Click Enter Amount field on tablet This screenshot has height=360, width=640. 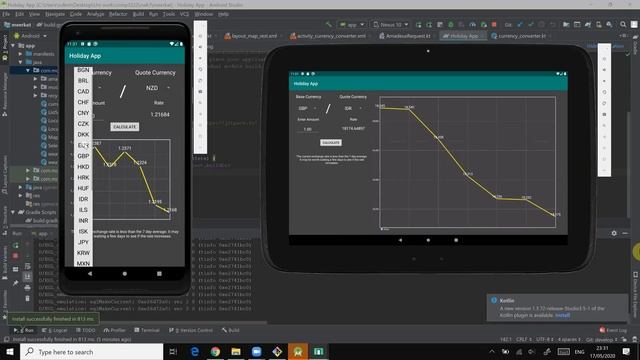308,129
